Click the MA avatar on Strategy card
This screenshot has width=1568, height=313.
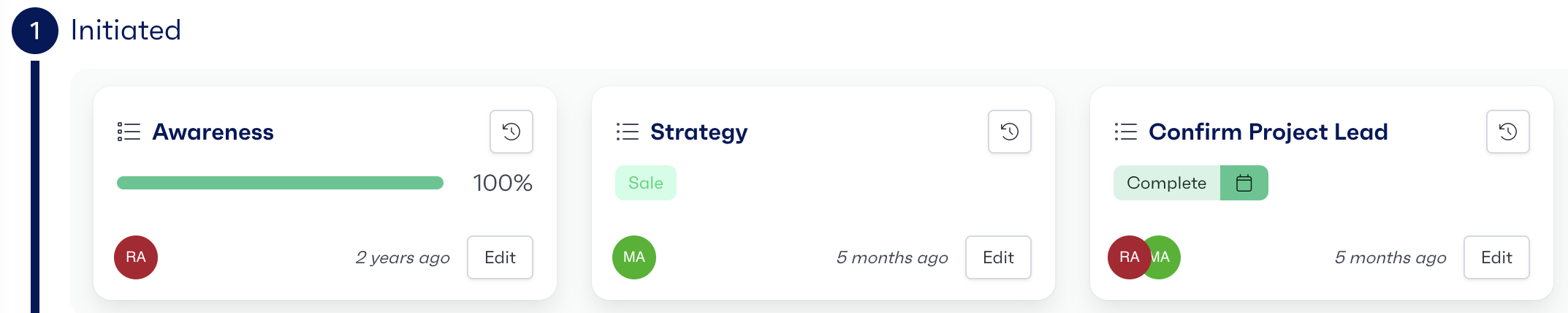coord(634,257)
